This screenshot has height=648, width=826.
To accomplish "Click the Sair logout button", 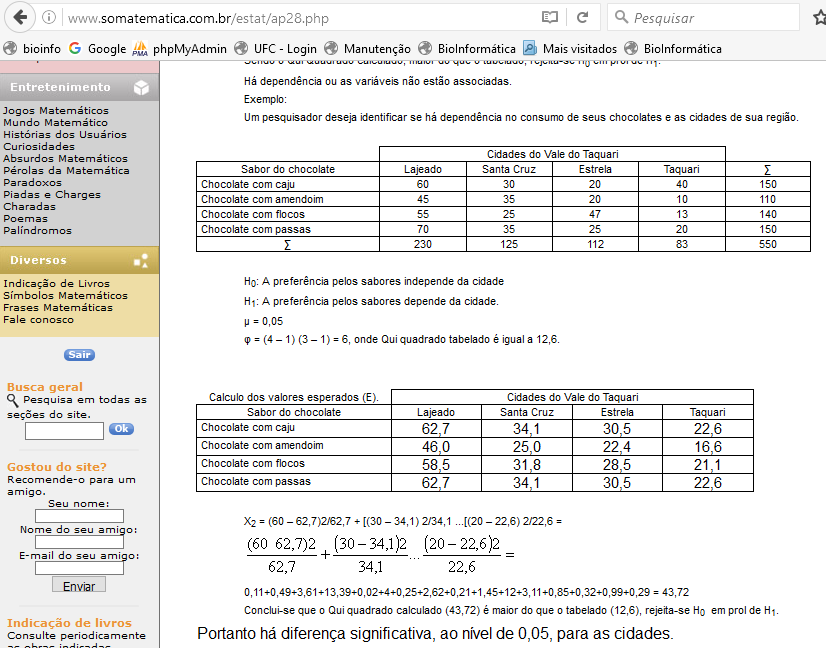I will 80,355.
